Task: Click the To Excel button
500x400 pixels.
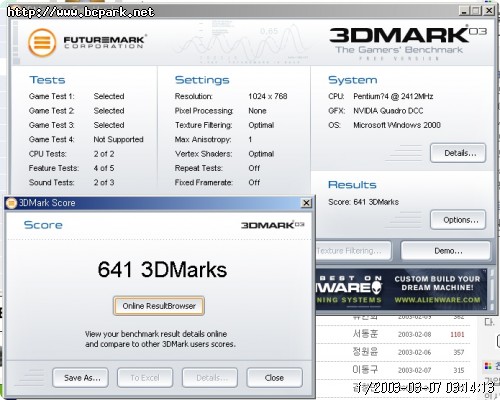Action: [x=145, y=378]
